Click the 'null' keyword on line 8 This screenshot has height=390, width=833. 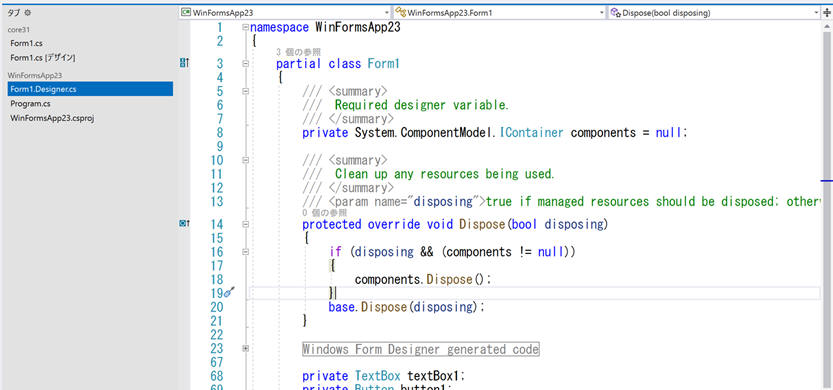pyautogui.click(x=668, y=133)
